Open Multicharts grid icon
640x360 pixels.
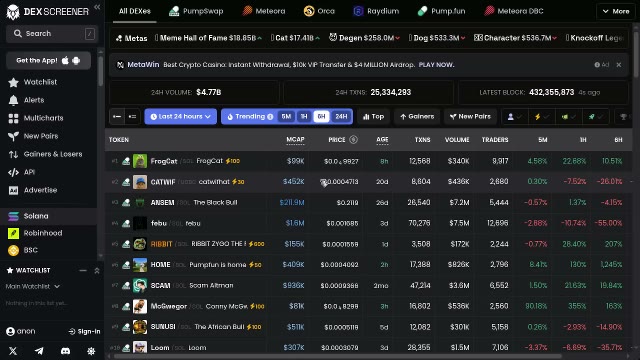click(13, 118)
